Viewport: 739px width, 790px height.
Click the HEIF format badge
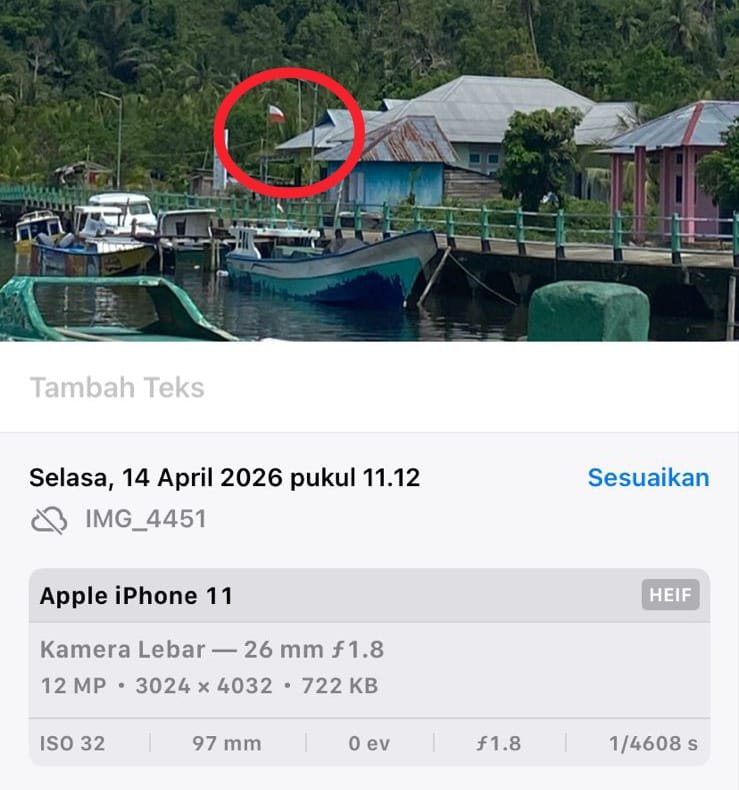670,595
